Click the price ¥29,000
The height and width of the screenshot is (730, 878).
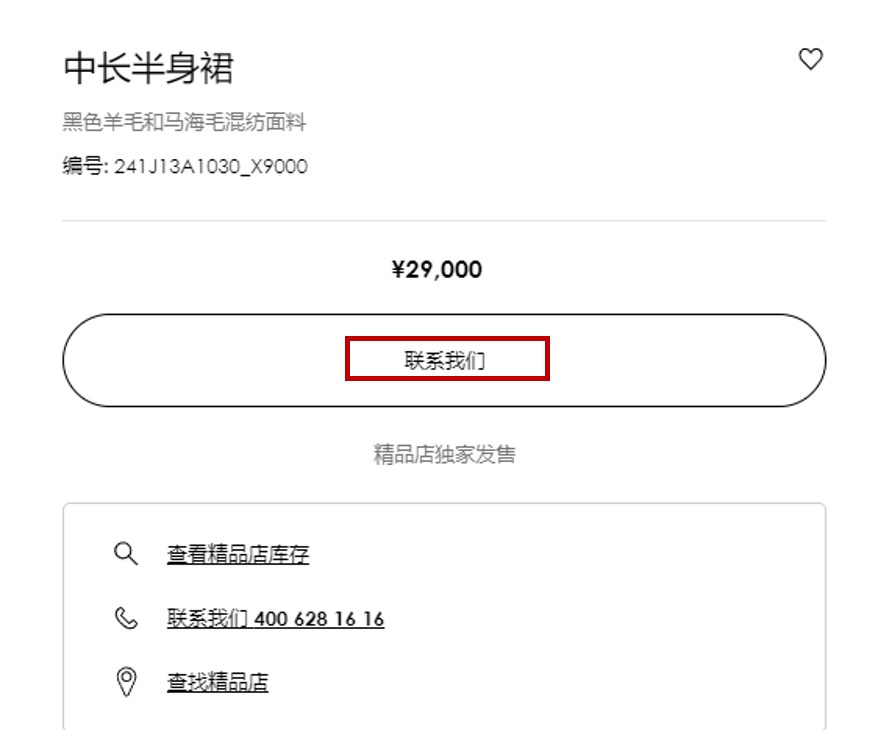[x=437, y=269]
